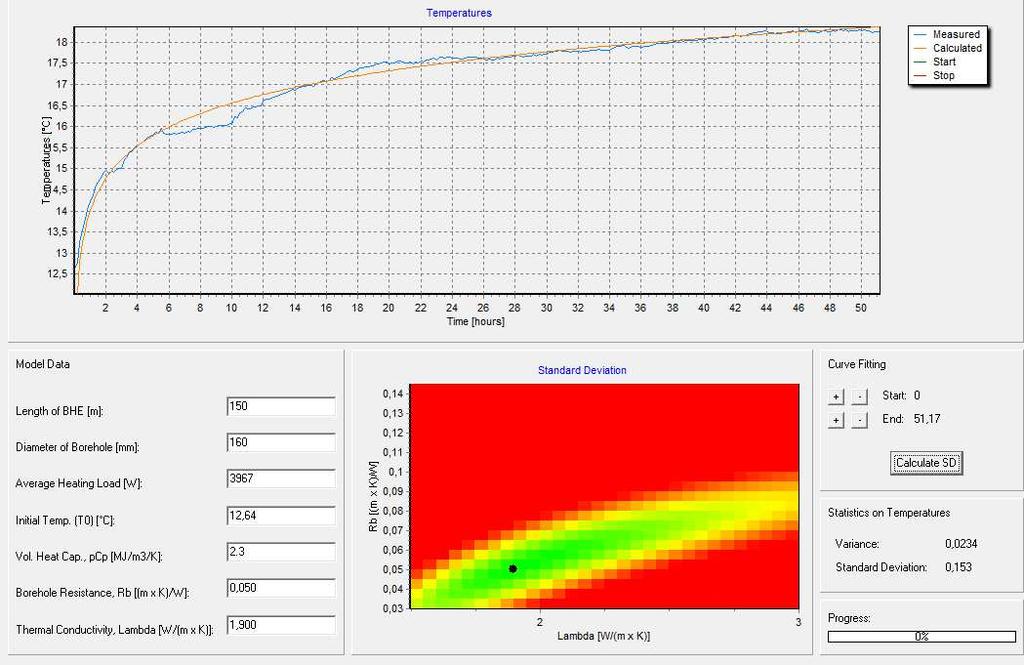Select the Measured legend entry
1024x665 pixels.
click(948, 34)
